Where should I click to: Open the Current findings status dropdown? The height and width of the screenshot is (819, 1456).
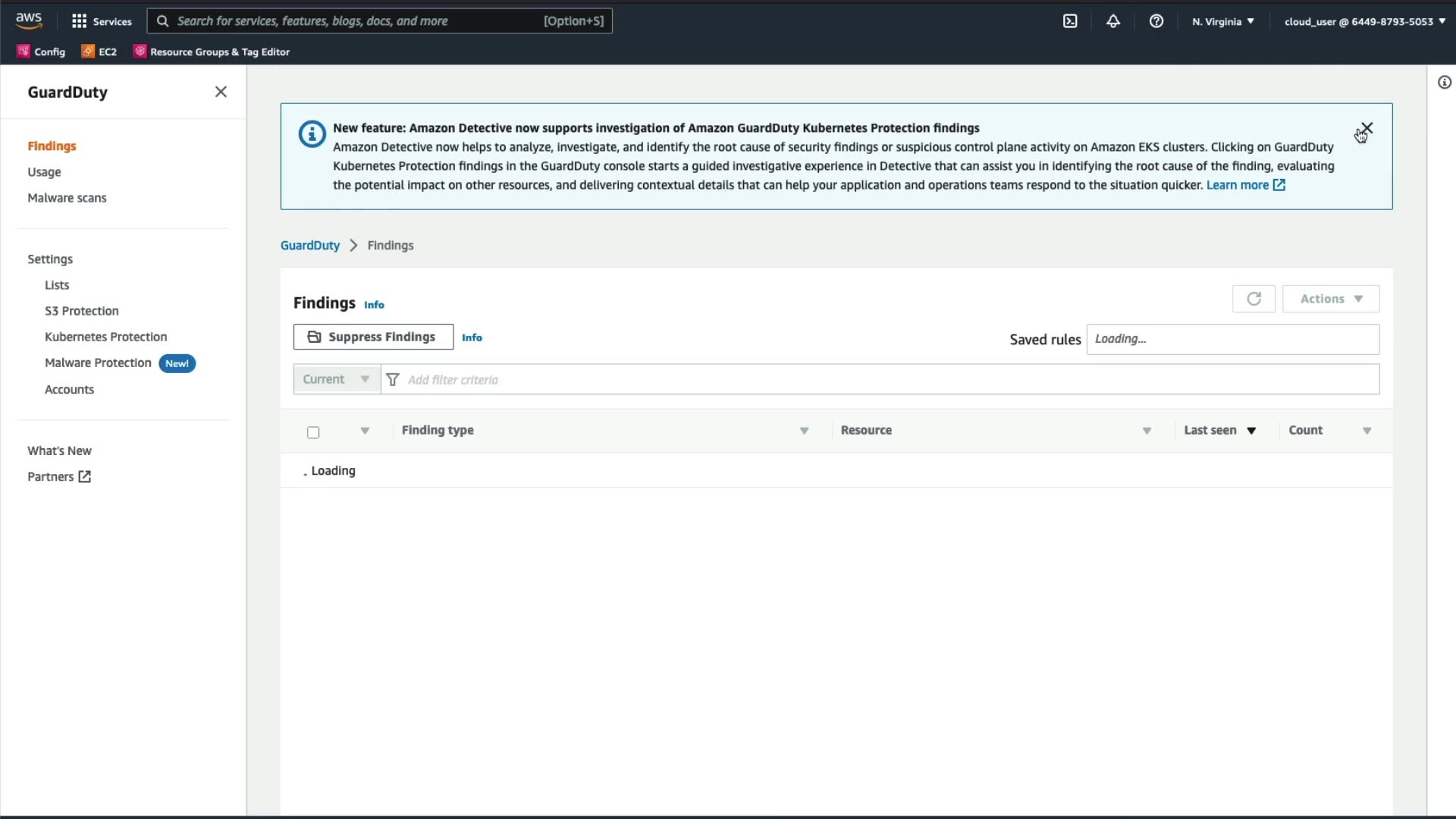[x=337, y=379]
